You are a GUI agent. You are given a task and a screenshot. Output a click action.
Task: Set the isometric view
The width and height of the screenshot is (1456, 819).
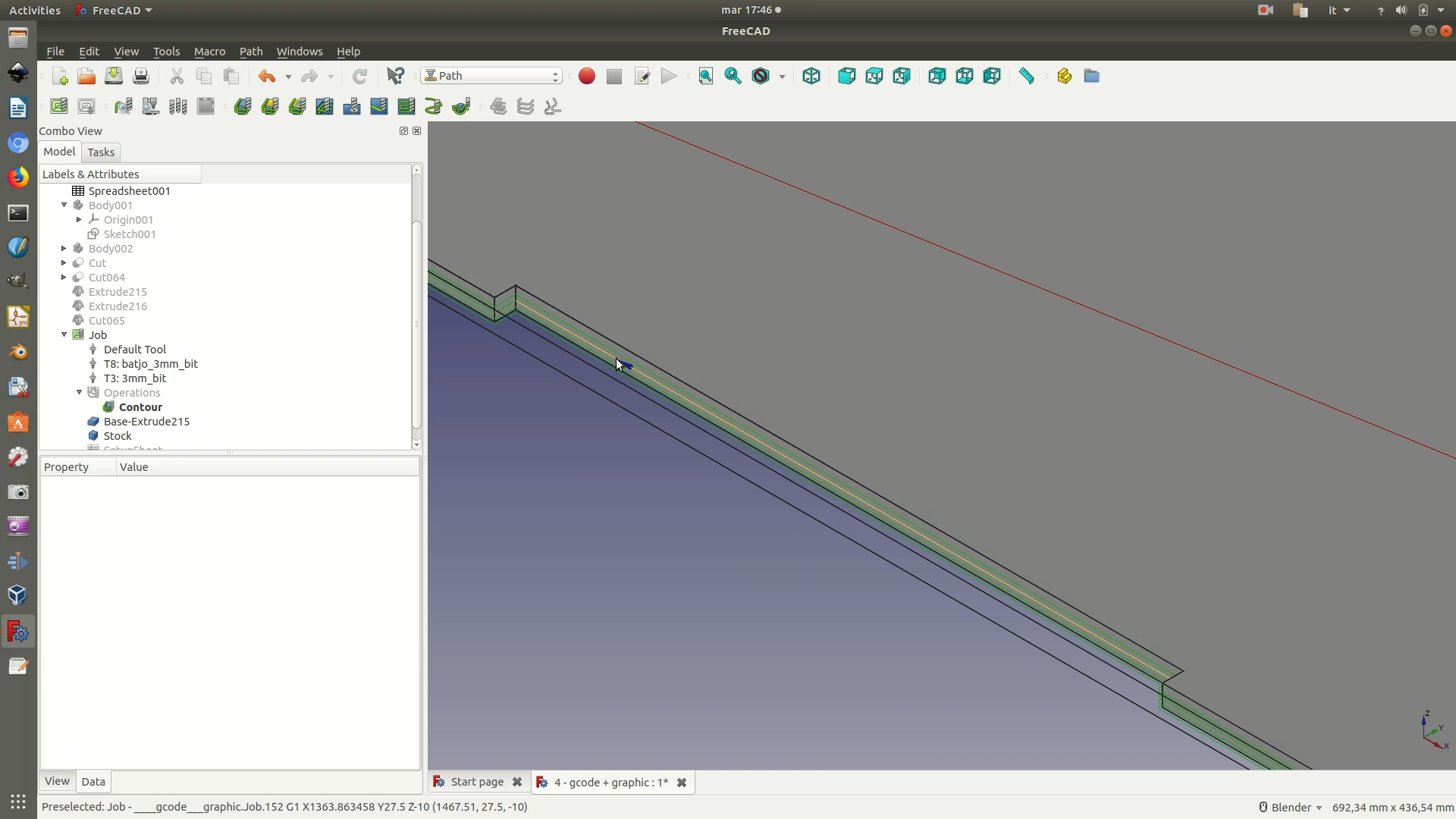pyautogui.click(x=811, y=76)
